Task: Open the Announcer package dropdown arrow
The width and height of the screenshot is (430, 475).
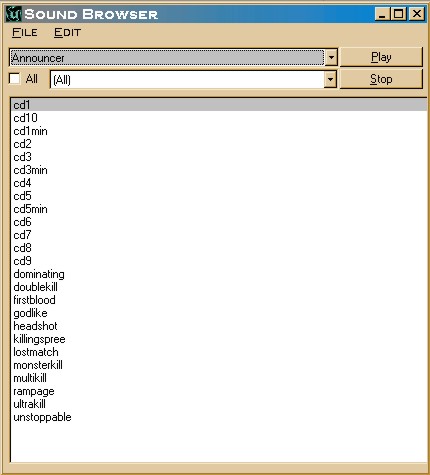Action: [x=331, y=58]
